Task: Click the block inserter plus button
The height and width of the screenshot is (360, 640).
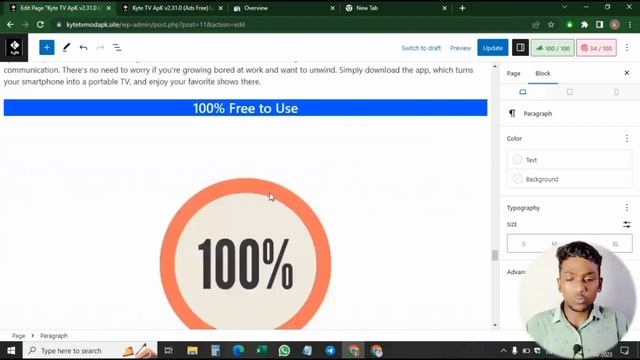Action: click(x=47, y=48)
